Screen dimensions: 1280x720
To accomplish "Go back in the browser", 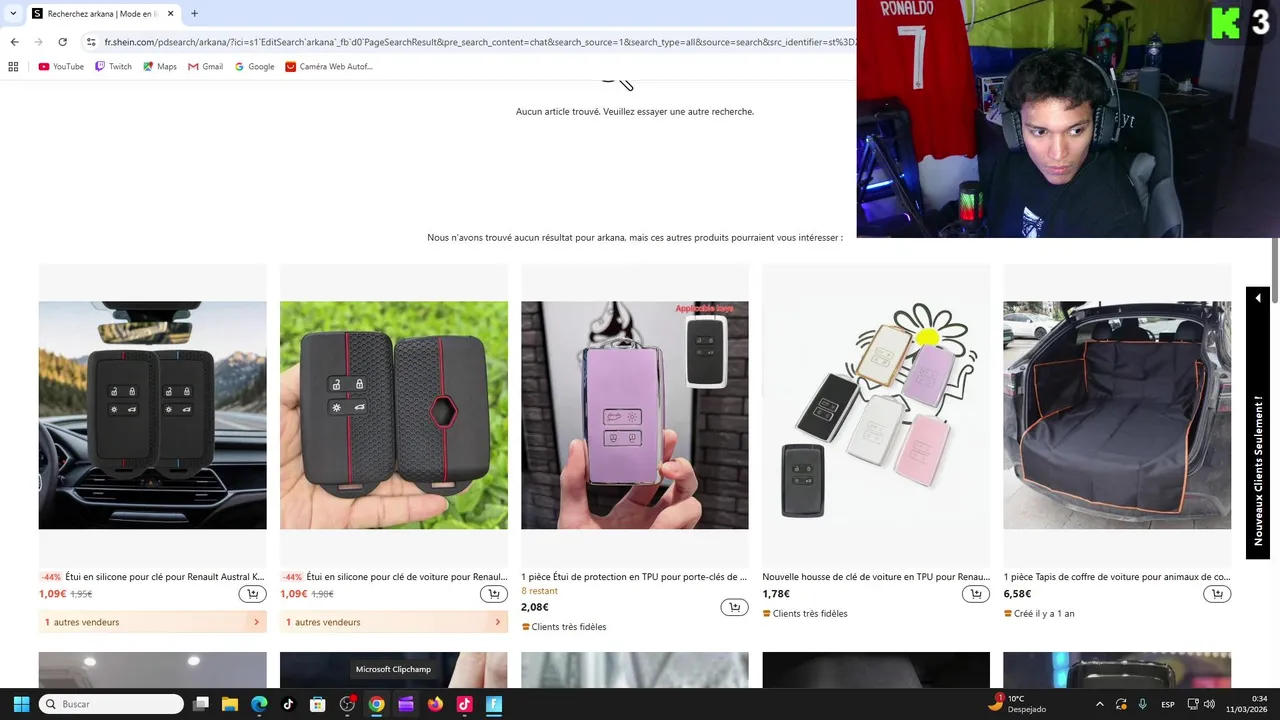I will click(14, 42).
